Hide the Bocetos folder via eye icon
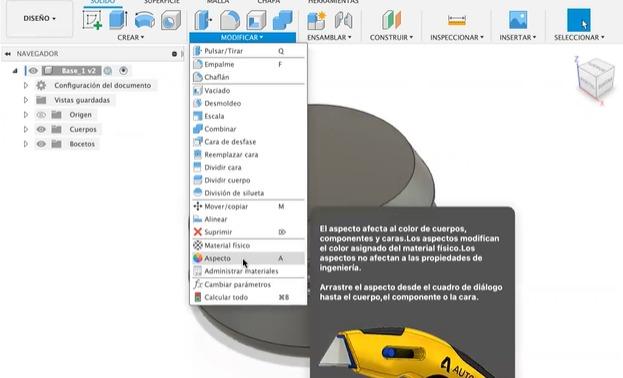623x378 pixels. click(x=41, y=144)
